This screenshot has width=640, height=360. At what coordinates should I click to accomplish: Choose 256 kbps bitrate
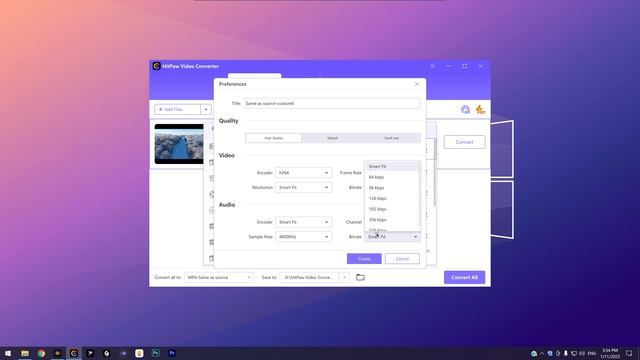(x=391, y=220)
